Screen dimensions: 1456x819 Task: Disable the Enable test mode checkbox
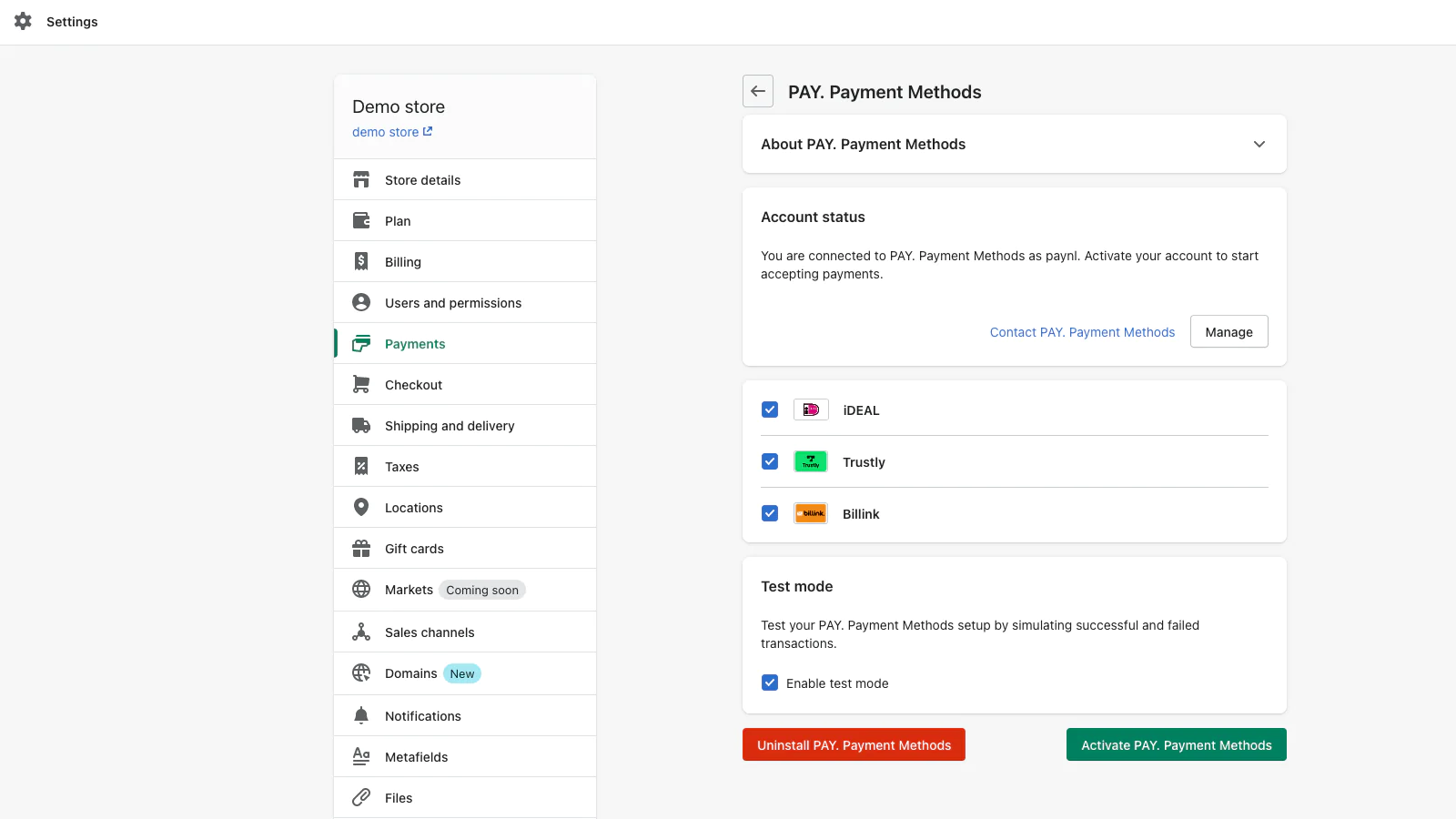coord(770,682)
